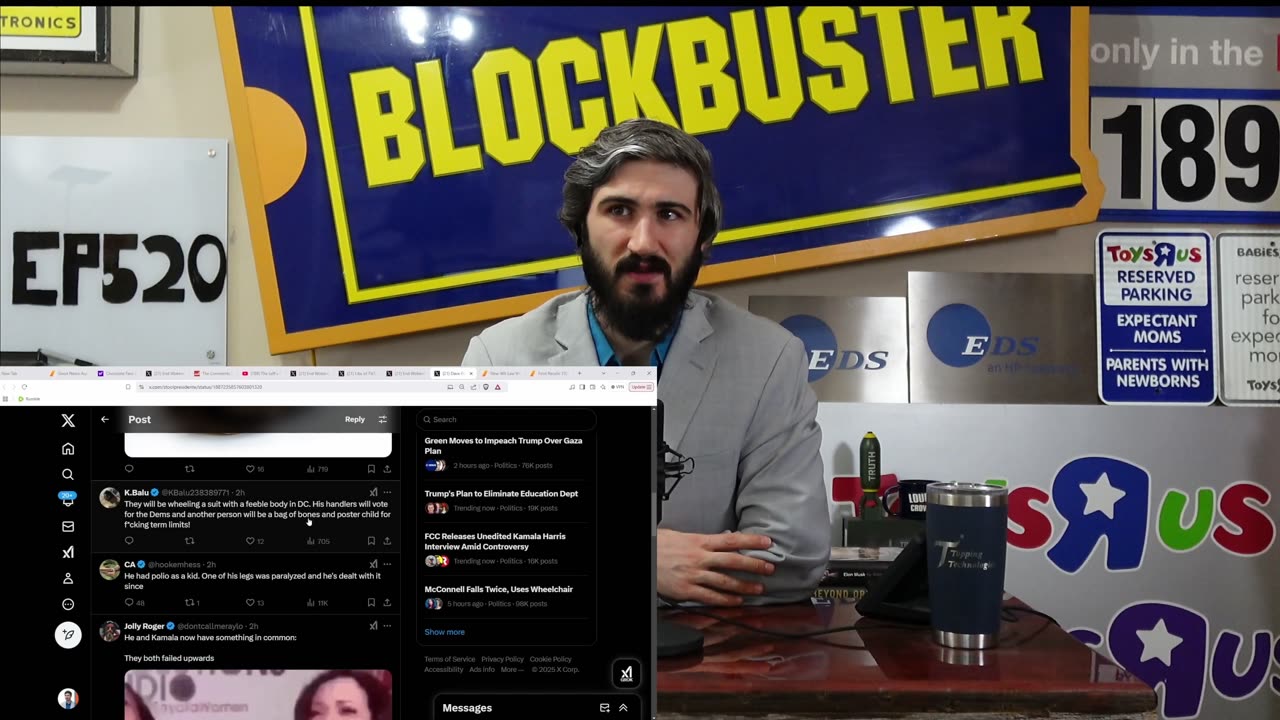Go to Home in X sidebar

click(x=68, y=449)
